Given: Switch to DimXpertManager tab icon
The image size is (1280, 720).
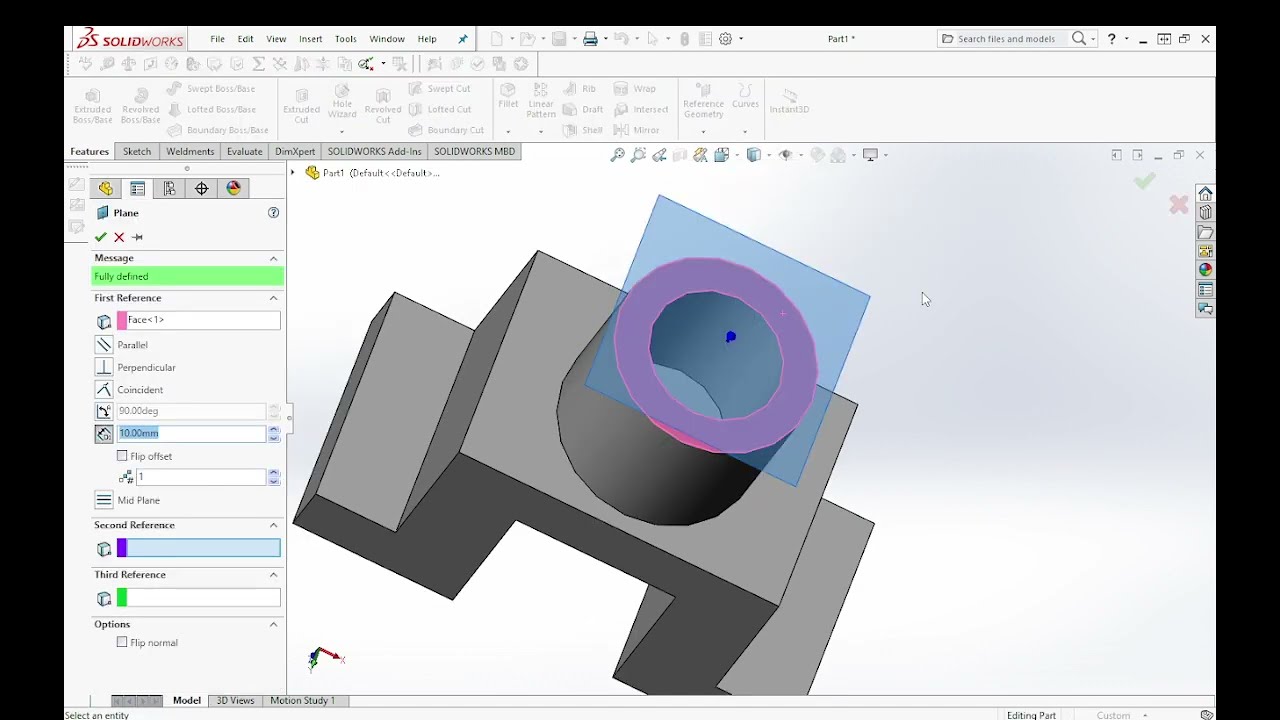Looking at the screenshot, I should tap(201, 188).
